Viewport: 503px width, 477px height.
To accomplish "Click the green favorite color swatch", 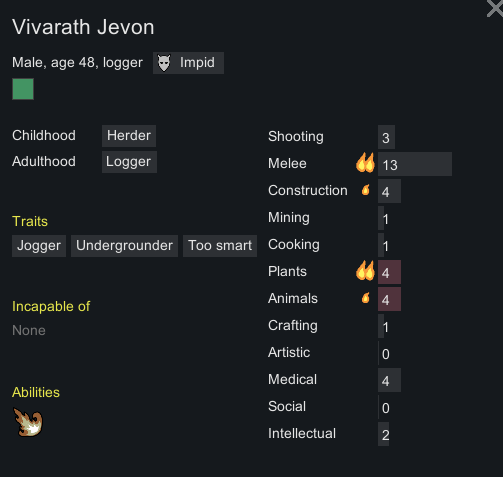I will [x=23, y=89].
